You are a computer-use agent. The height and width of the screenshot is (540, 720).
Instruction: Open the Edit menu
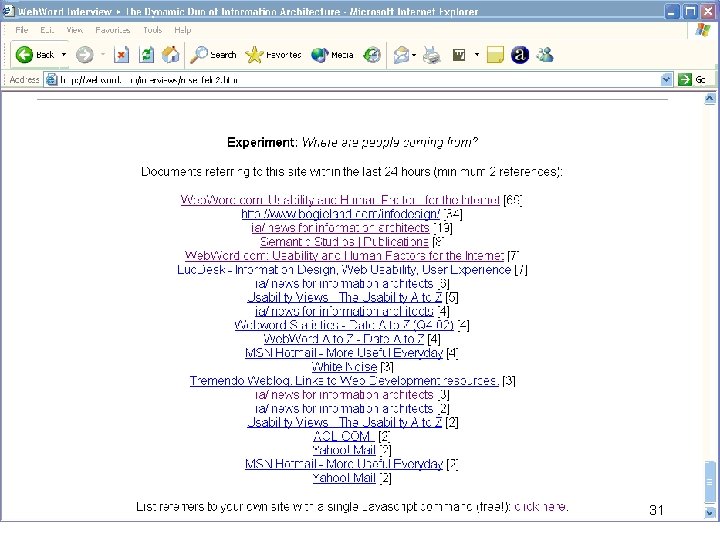click(47, 30)
